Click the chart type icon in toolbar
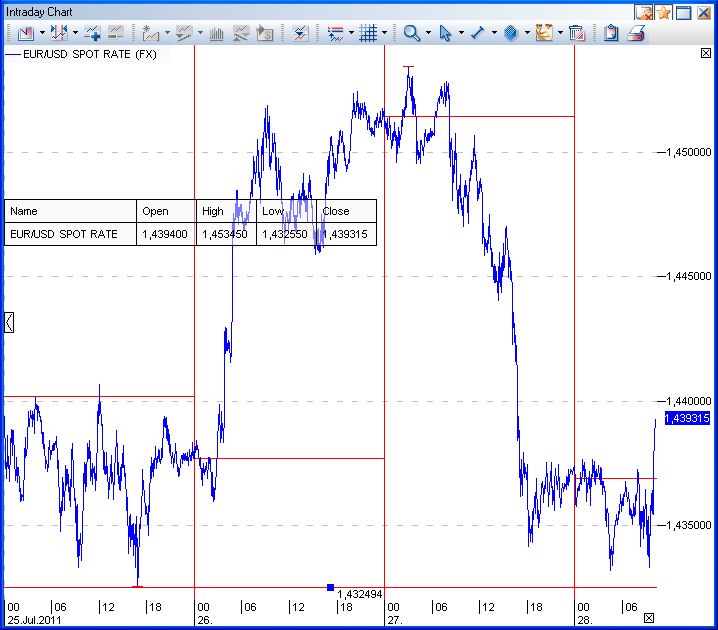 tap(26, 33)
